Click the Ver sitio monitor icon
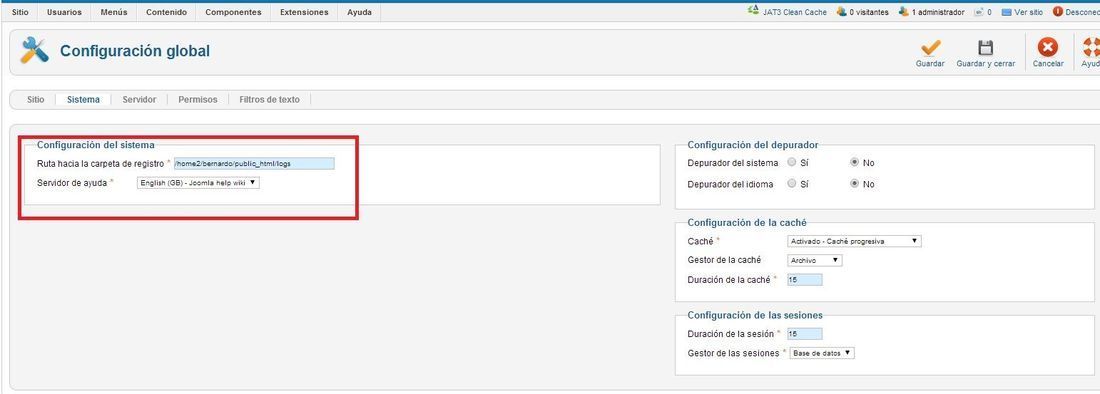This screenshot has height=394, width=1100. [1006, 13]
